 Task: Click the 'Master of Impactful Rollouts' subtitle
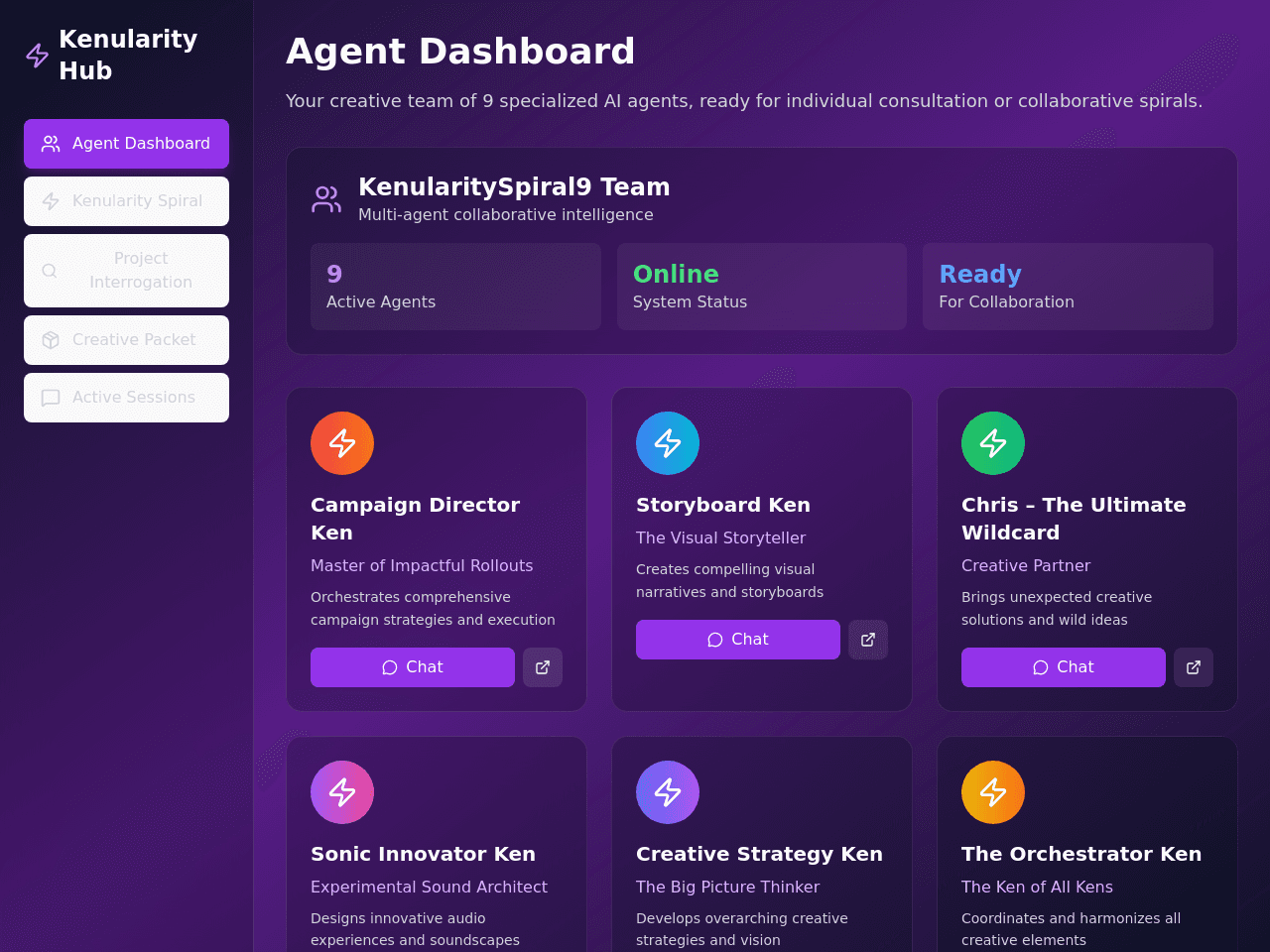point(422,565)
